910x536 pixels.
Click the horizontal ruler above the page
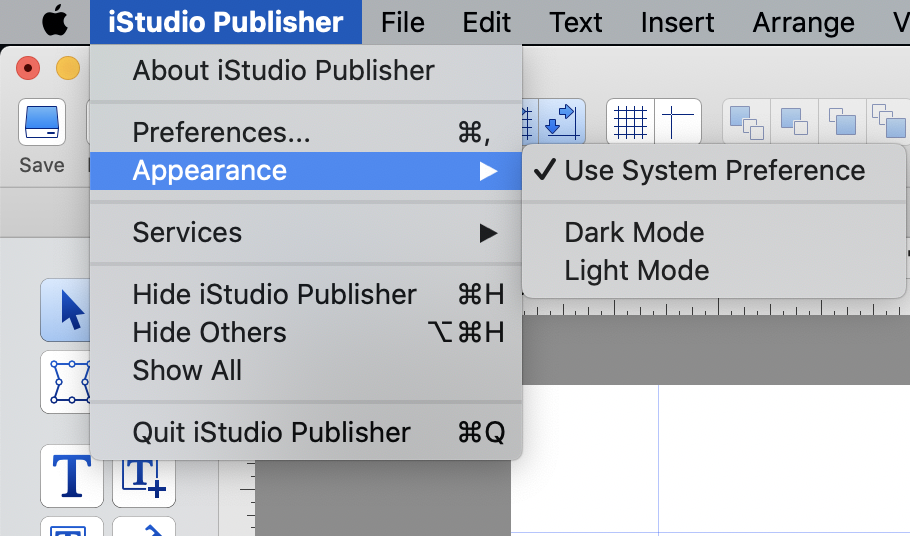point(716,307)
